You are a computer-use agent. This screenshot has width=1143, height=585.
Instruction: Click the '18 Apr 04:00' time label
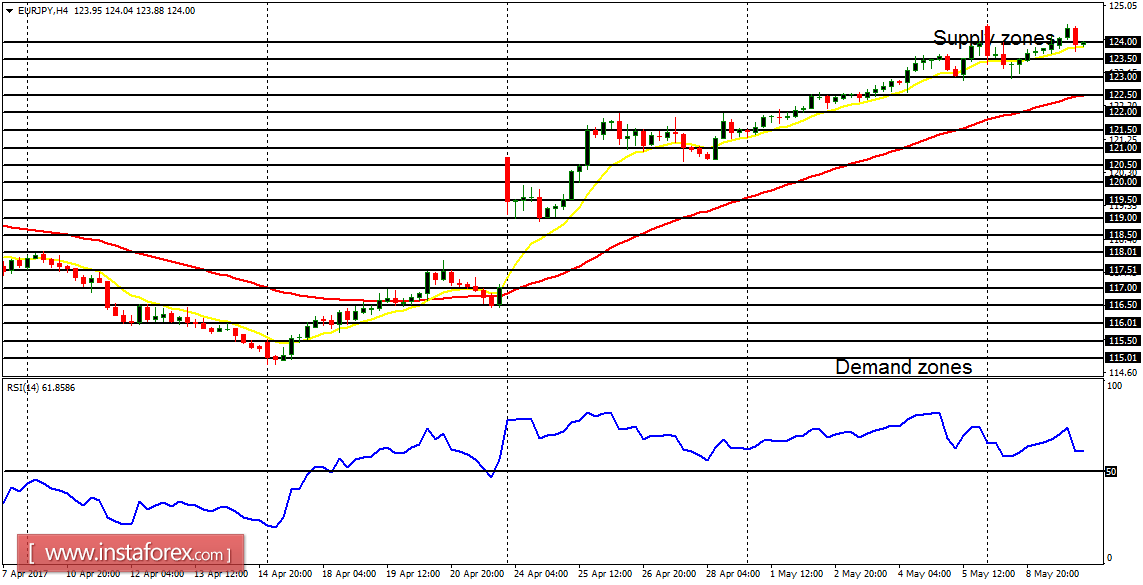click(349, 575)
